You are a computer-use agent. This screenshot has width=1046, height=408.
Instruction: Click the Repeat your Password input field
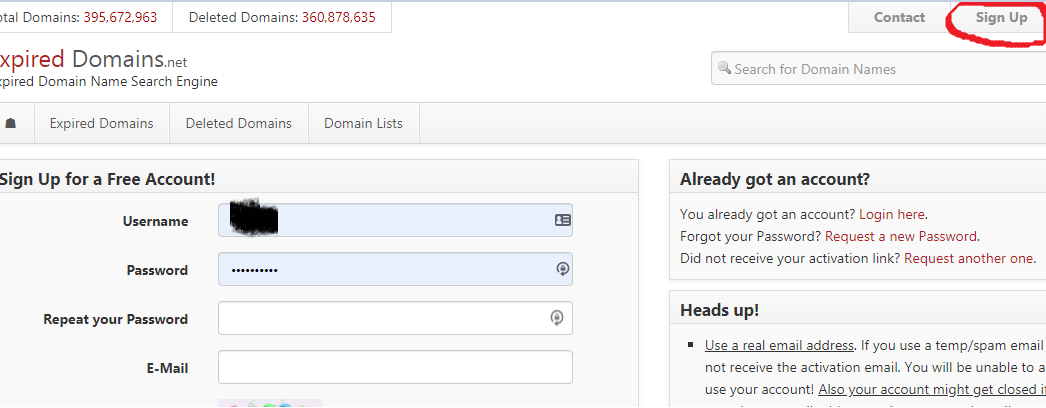(395, 318)
